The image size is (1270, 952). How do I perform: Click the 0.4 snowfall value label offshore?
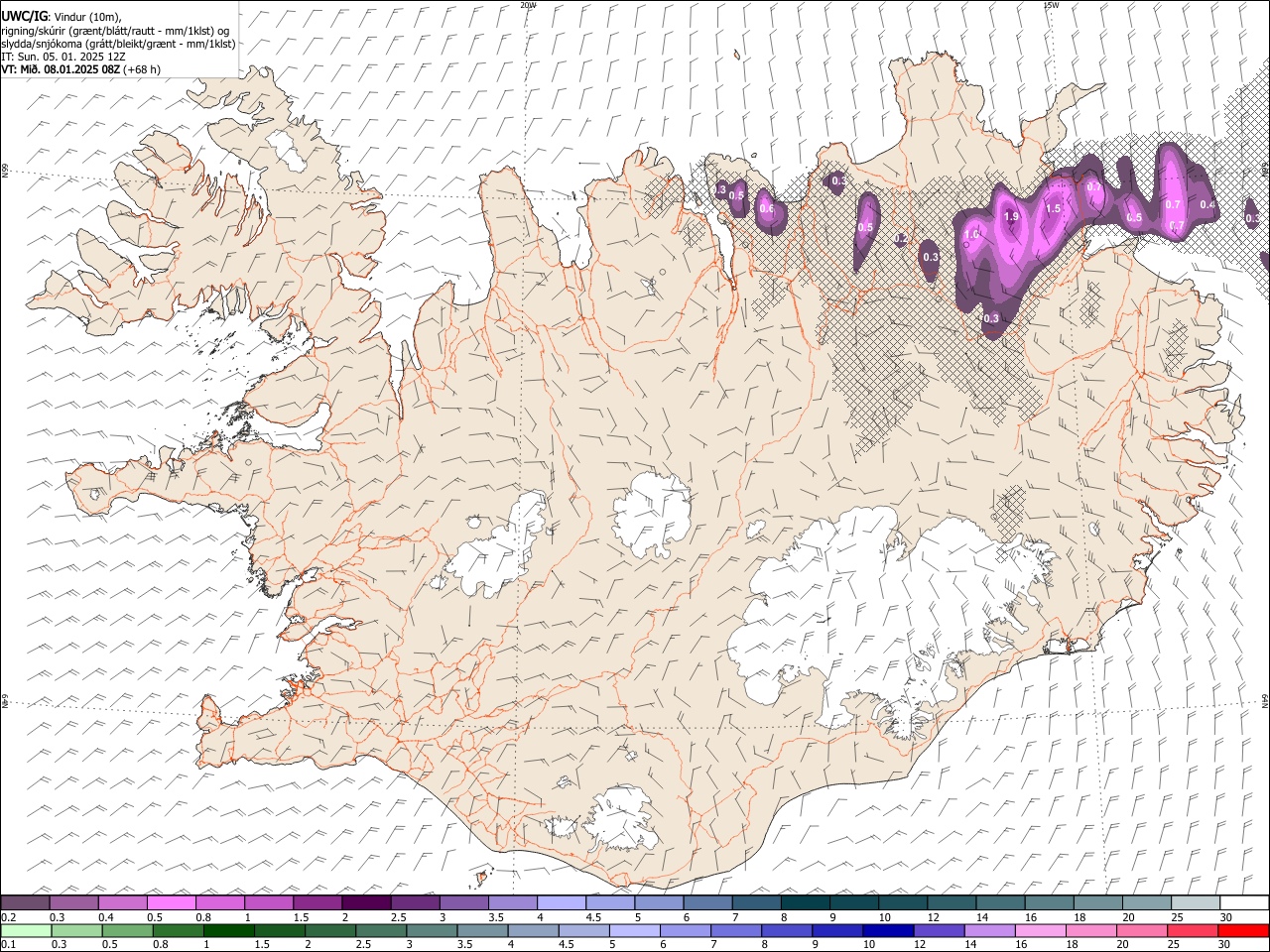pos(1207,204)
